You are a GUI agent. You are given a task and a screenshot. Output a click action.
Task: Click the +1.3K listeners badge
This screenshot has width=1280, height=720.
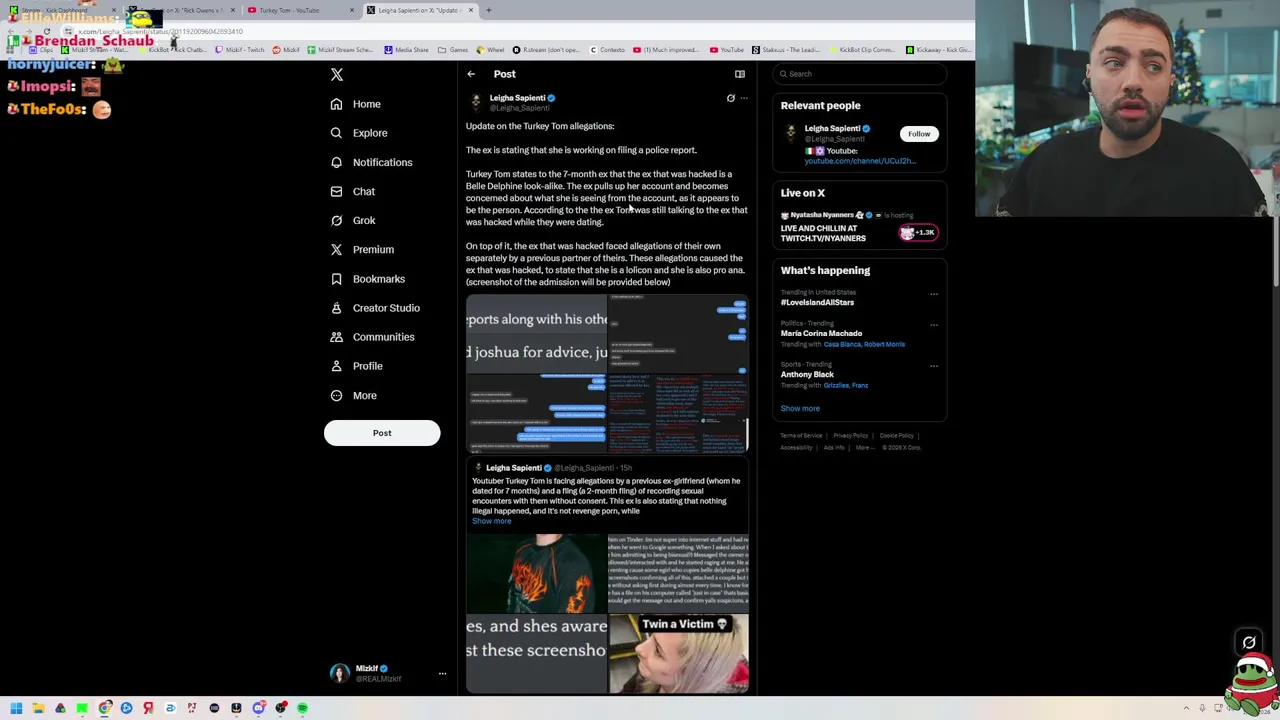917,233
